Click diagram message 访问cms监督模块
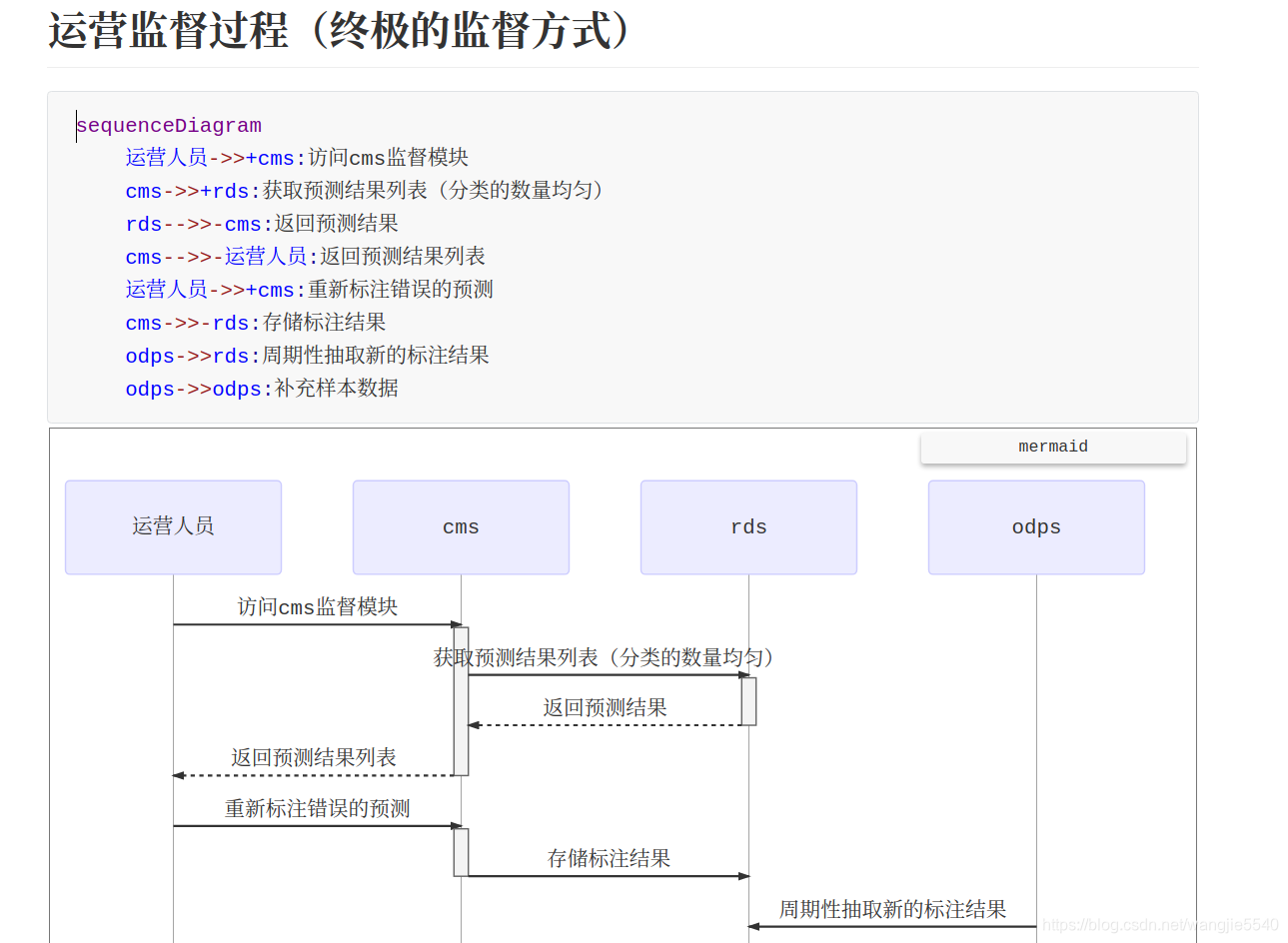Viewport: 1288px width, 943px height. pyautogui.click(x=317, y=607)
